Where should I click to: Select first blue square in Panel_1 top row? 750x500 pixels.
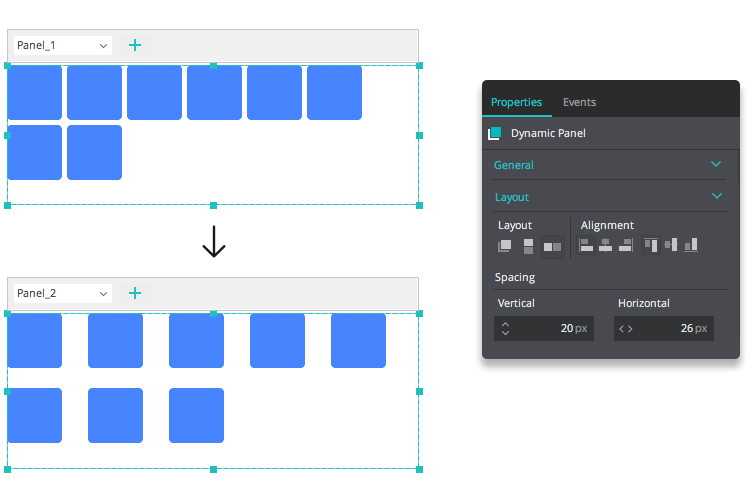(x=34, y=92)
